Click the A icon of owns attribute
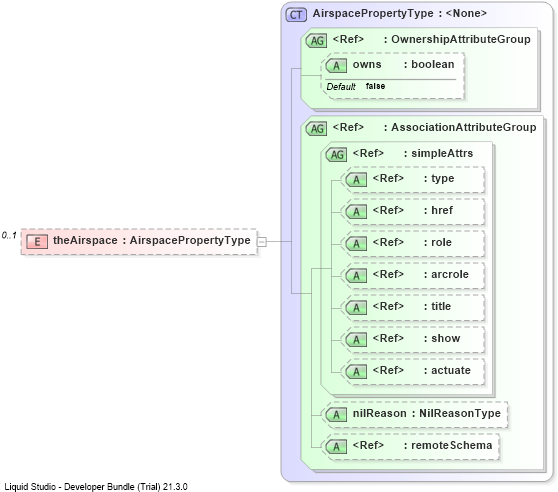 (336, 65)
